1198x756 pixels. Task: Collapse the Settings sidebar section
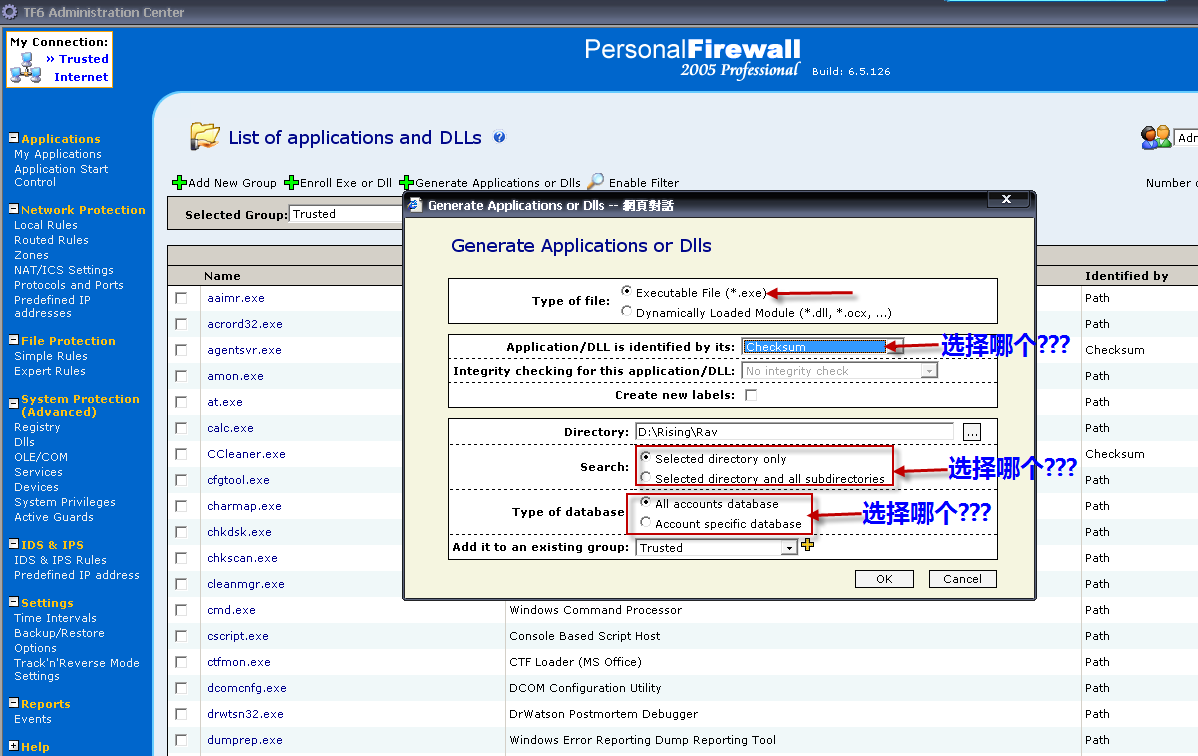tap(13, 602)
